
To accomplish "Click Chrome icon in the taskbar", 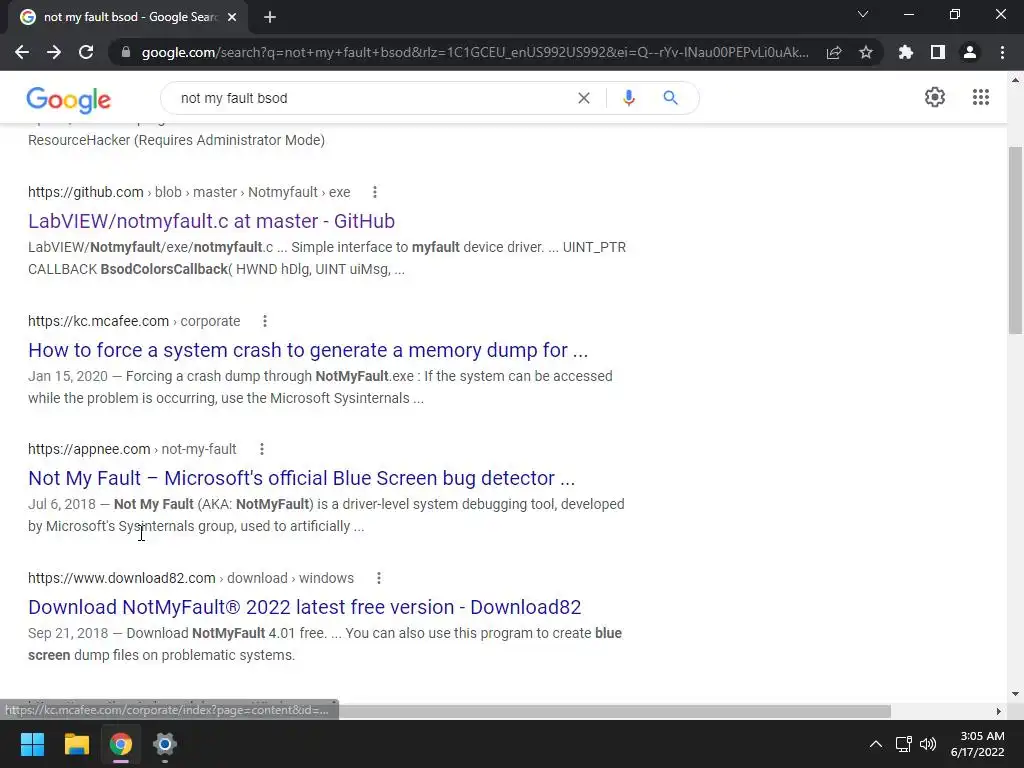I will 121,744.
